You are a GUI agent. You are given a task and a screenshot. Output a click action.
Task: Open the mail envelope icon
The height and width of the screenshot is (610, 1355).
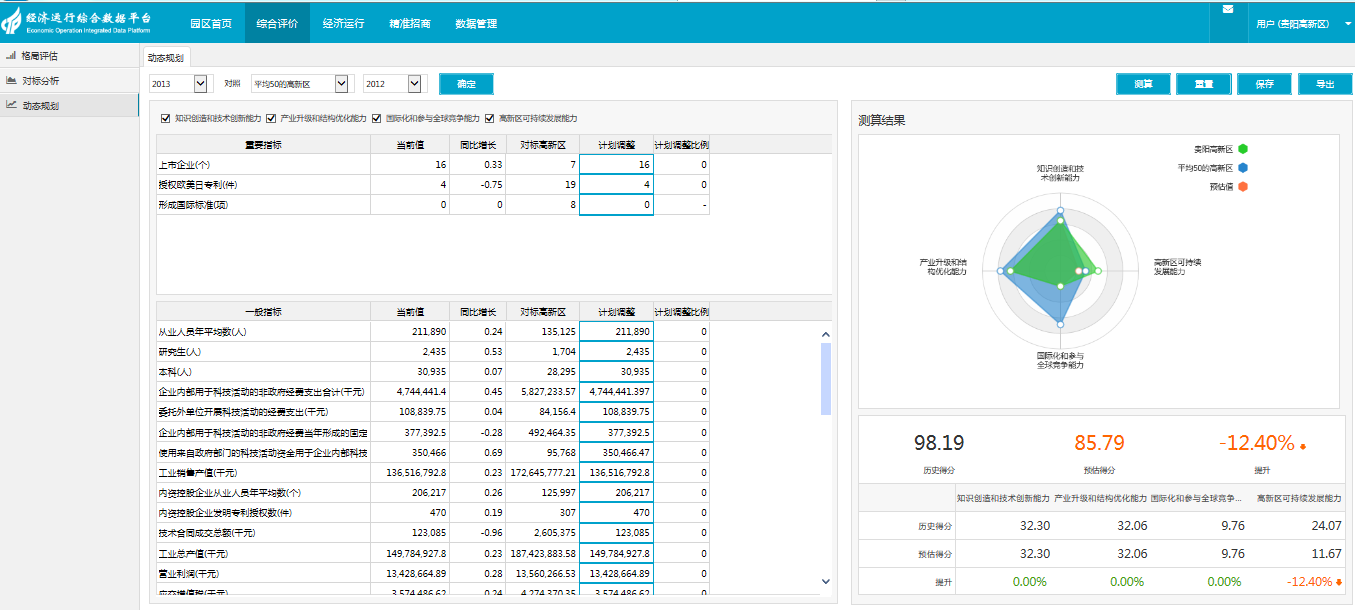tap(1227, 9)
